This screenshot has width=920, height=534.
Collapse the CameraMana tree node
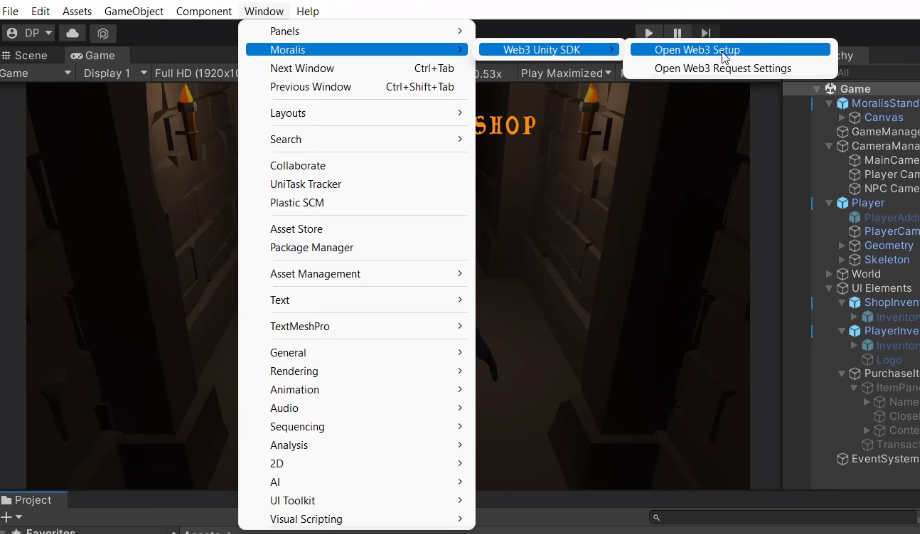[x=829, y=146]
